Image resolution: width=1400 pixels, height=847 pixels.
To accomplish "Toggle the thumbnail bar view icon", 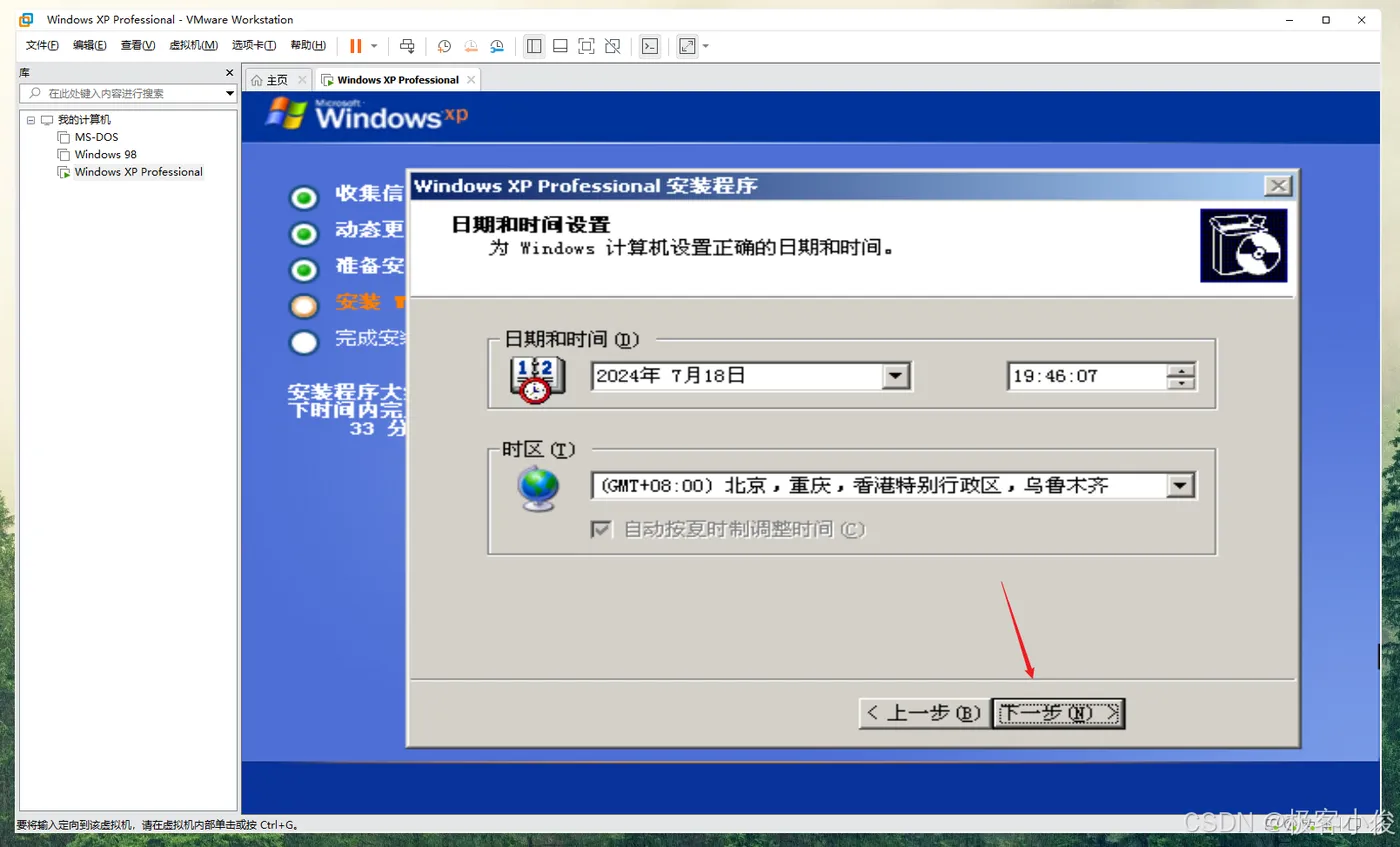I will click(x=560, y=46).
